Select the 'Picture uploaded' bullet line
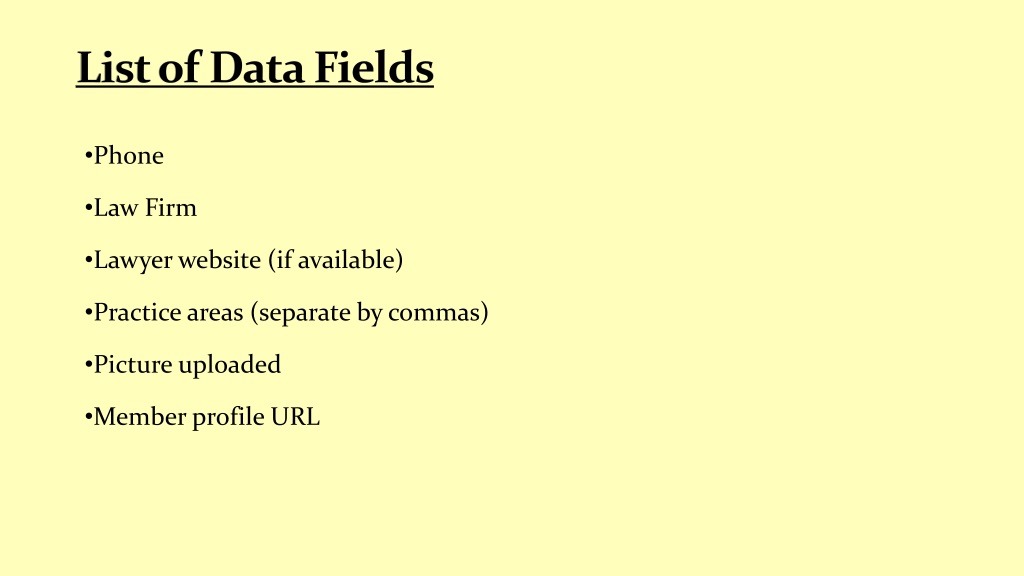The height and width of the screenshot is (576, 1024). pos(183,365)
